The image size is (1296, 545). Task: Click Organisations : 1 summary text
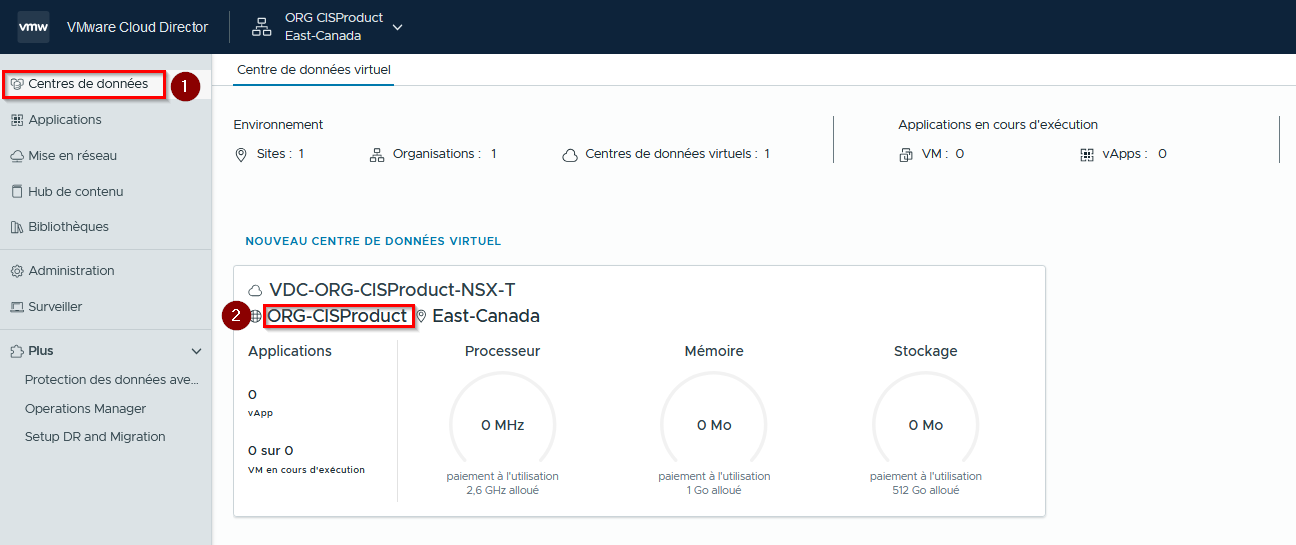[x=445, y=154]
